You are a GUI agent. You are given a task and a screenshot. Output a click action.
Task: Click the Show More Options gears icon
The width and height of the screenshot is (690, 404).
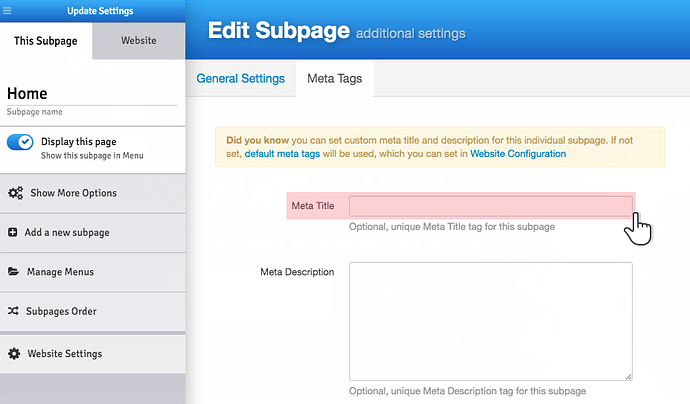pyautogui.click(x=15, y=193)
